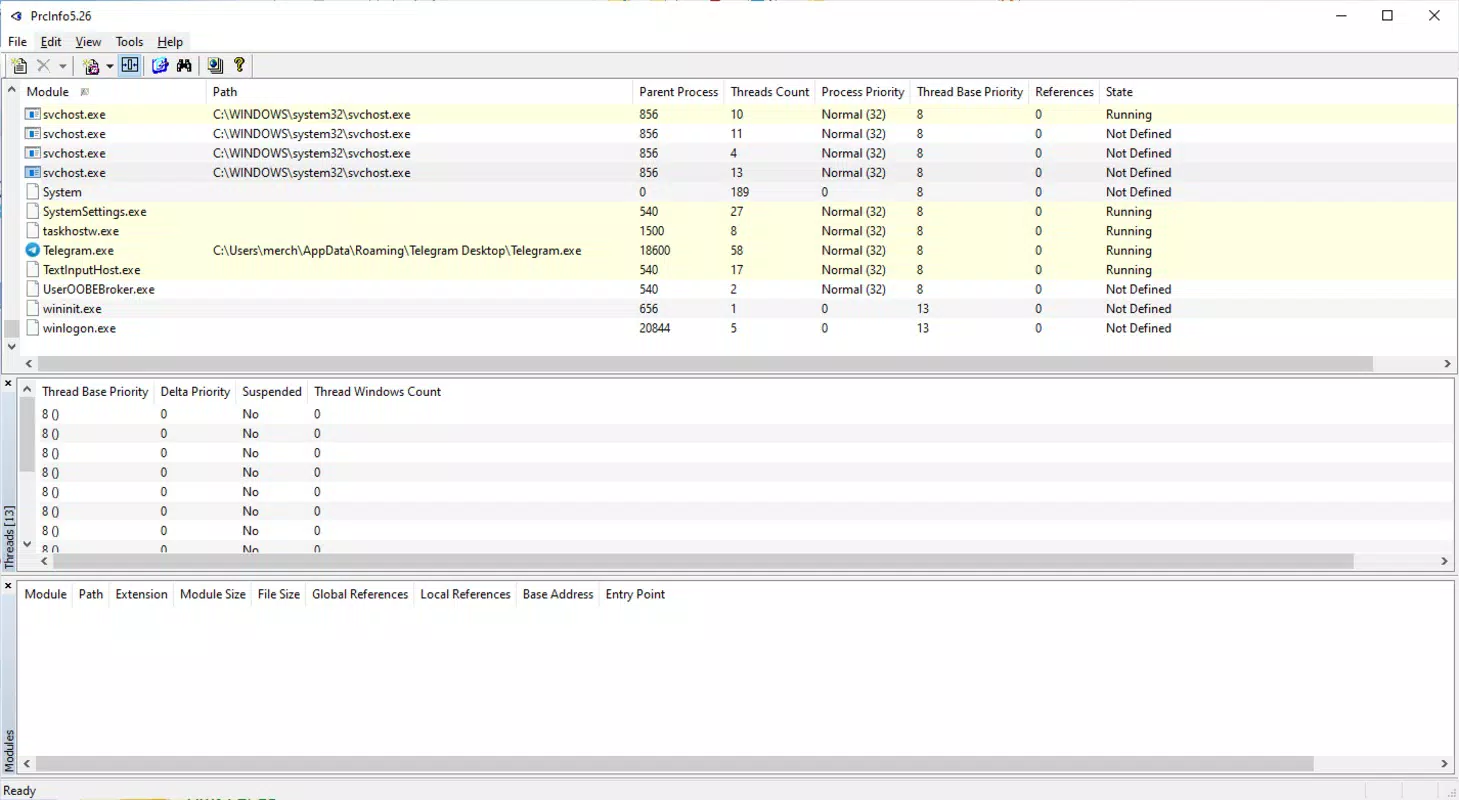Screen dimensions: 1459x800
Task: Select the wininit.exe process name
Action: click(x=72, y=309)
